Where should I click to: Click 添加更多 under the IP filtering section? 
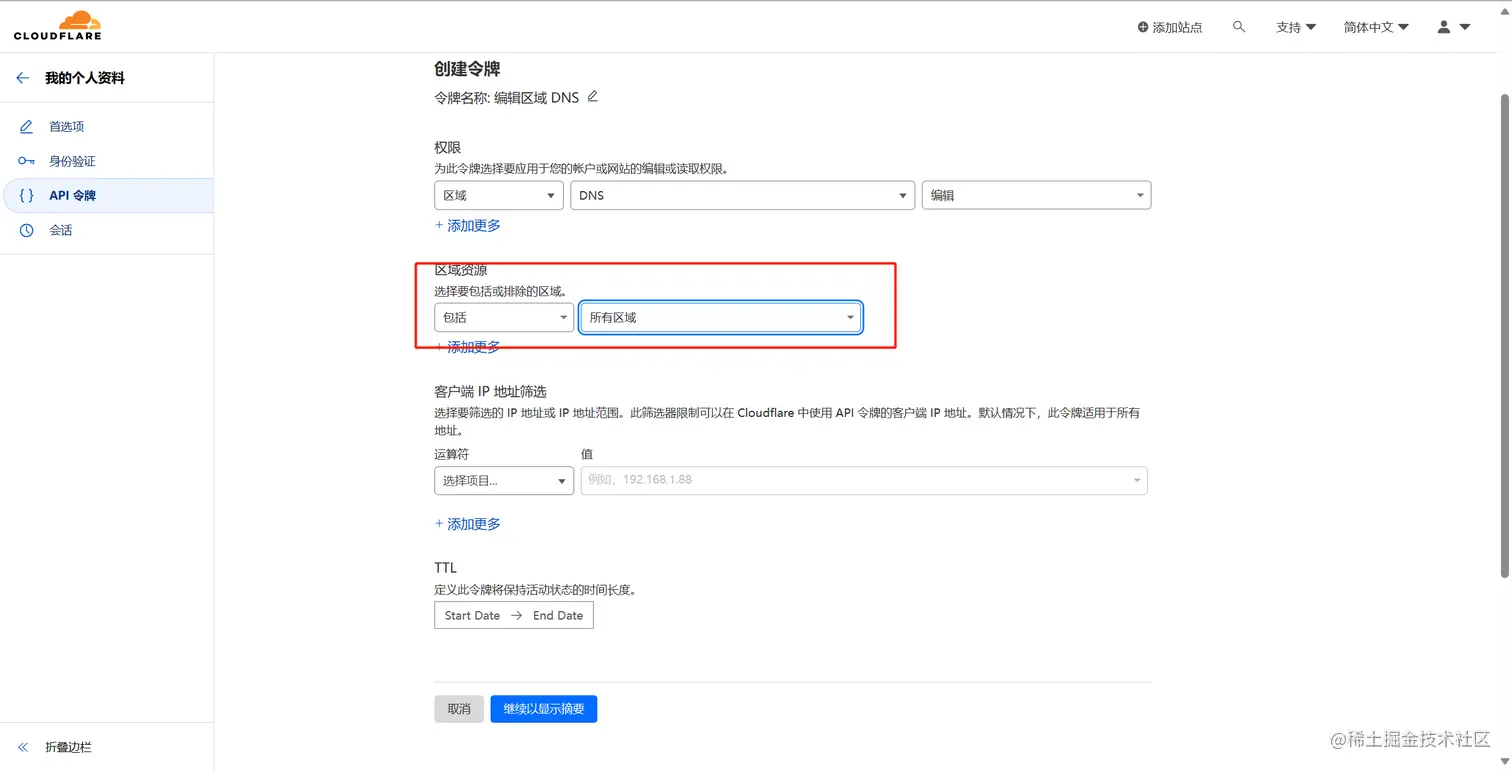coord(468,524)
